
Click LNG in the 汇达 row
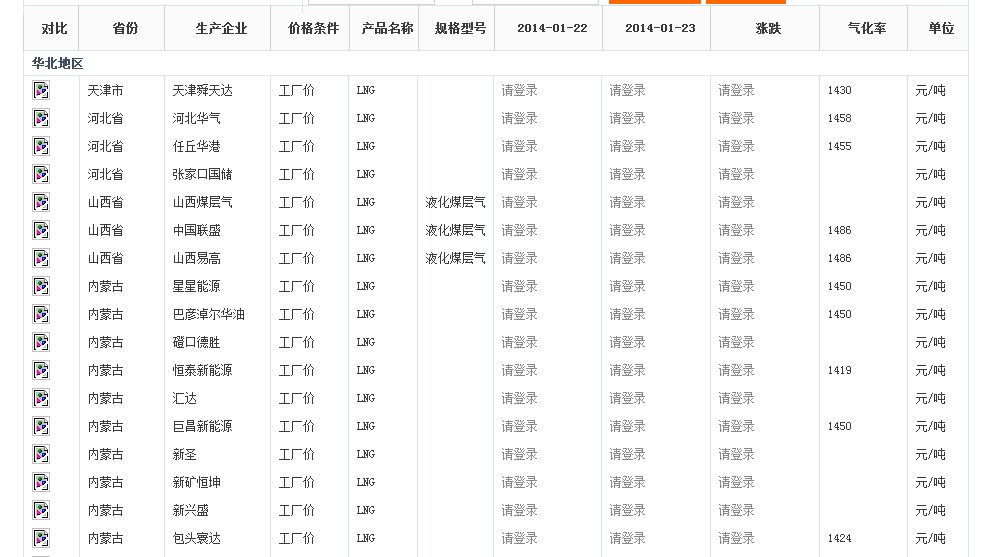coord(366,399)
